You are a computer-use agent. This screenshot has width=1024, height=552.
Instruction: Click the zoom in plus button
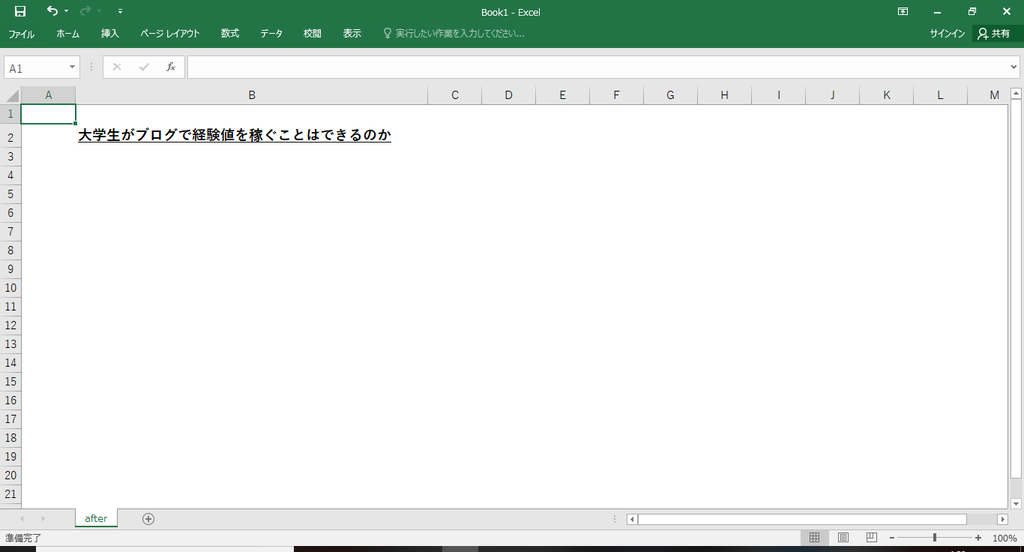(978, 538)
